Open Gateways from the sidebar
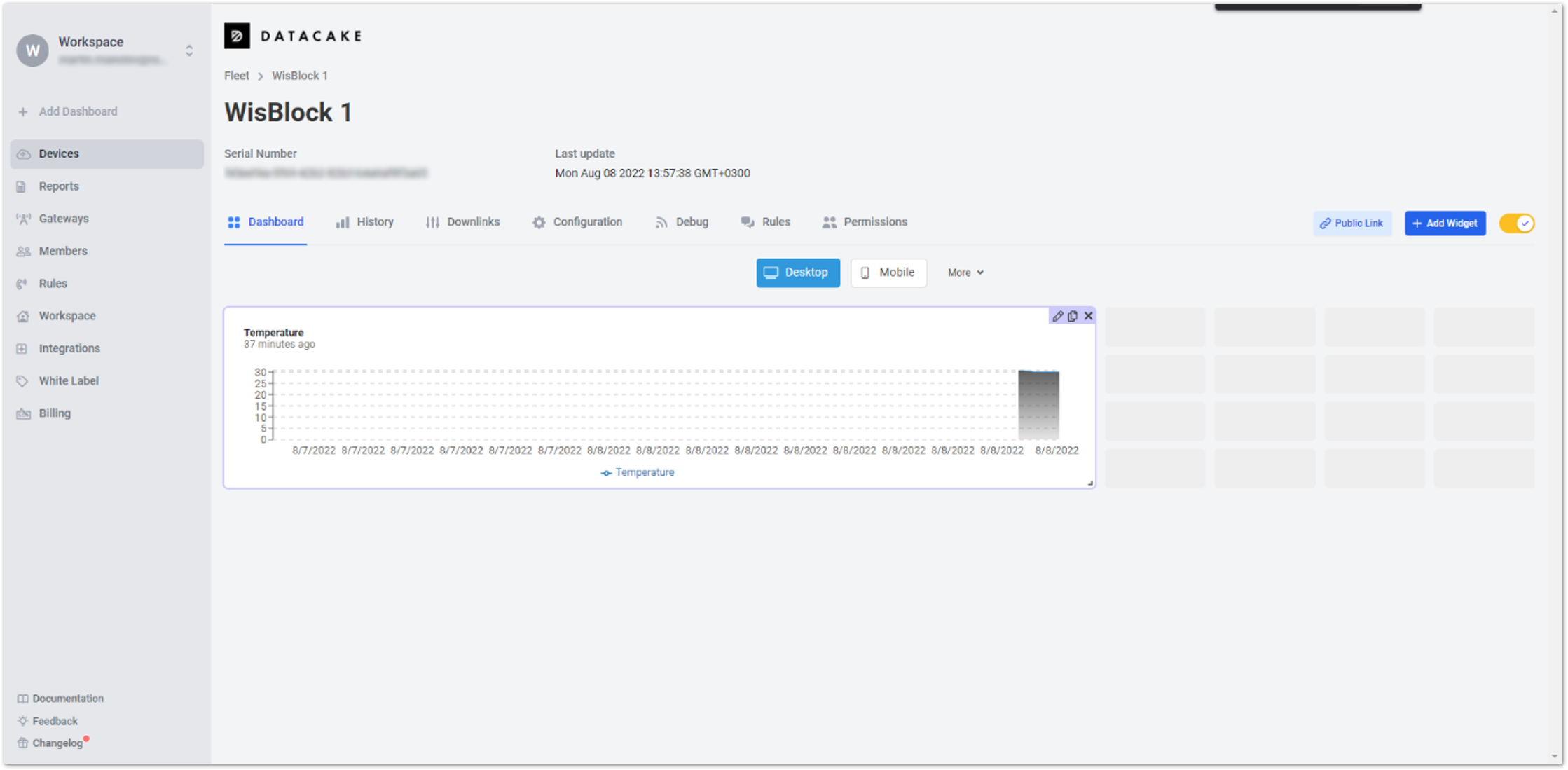Screen dimensions: 1568x770 (x=63, y=219)
